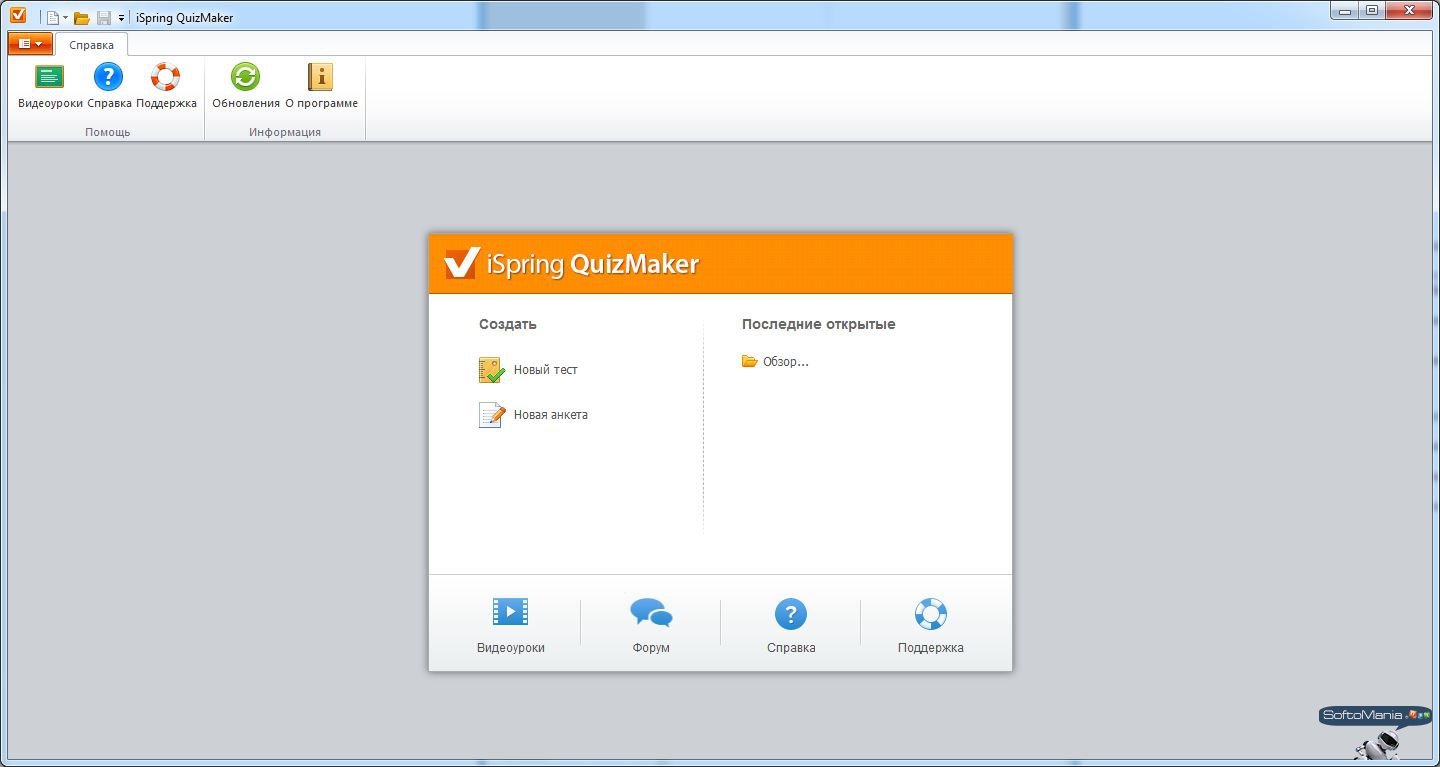1440x767 pixels.
Task: Create a new quiz with Новый тест
Action: [528, 370]
